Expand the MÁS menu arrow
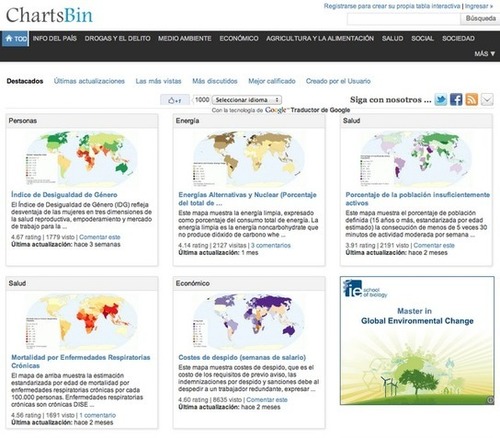 pyautogui.click(x=485, y=54)
